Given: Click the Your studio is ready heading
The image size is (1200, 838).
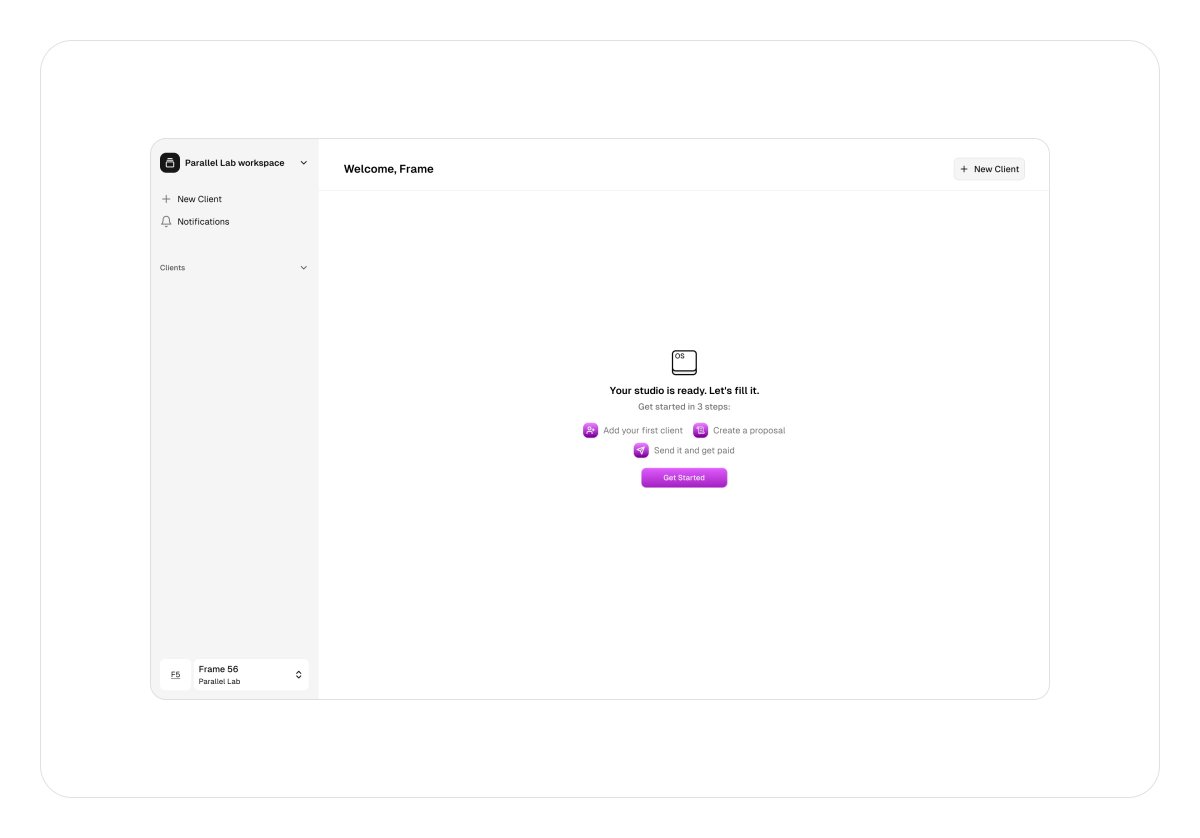Looking at the screenshot, I should [684, 391].
